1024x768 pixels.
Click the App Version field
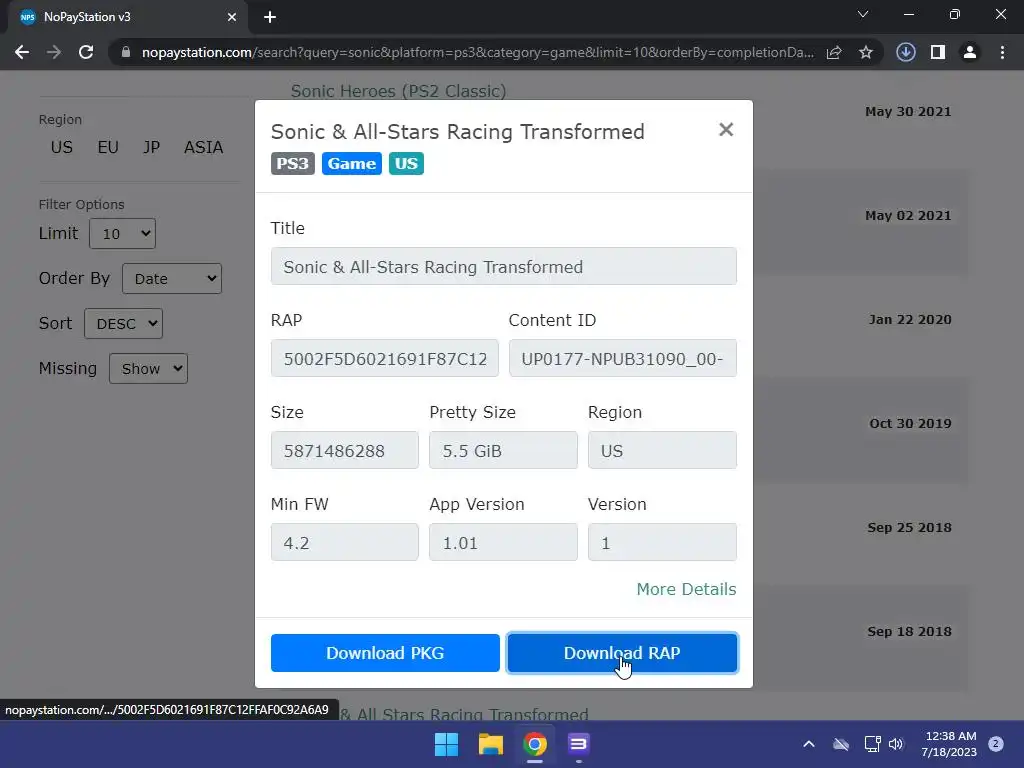[x=503, y=543]
